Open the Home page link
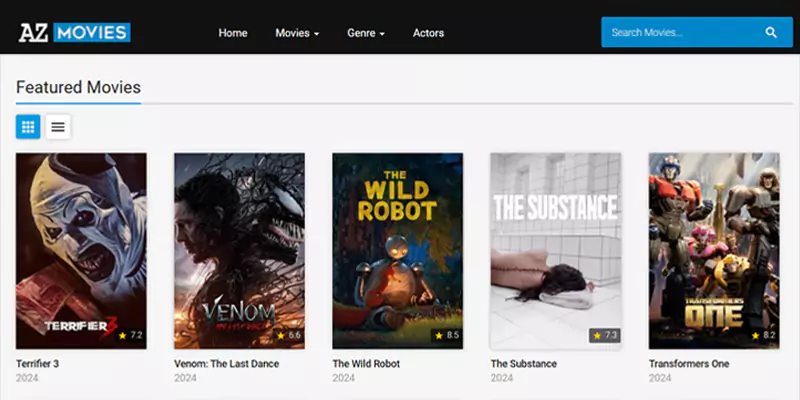Viewport: 800px width, 400px height. point(233,33)
